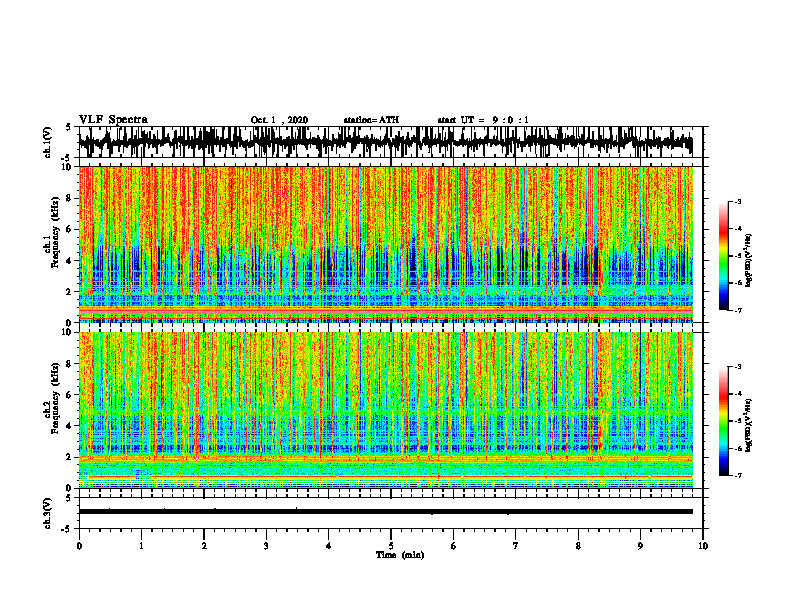
Task: Click the "6" kHz tick on ch.2 frequency axis
Action: 70,395
